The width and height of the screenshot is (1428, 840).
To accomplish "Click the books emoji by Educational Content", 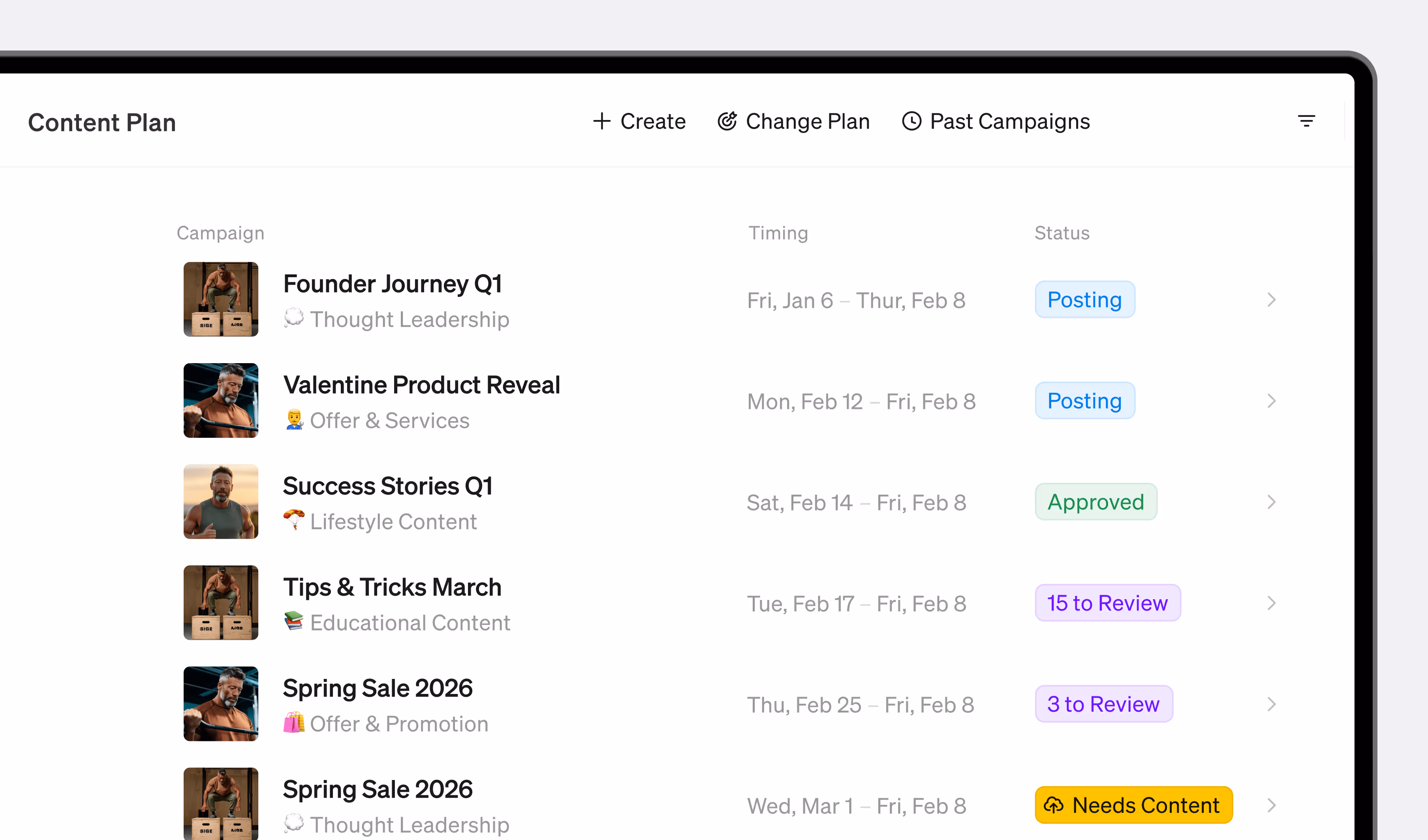I will [293, 621].
